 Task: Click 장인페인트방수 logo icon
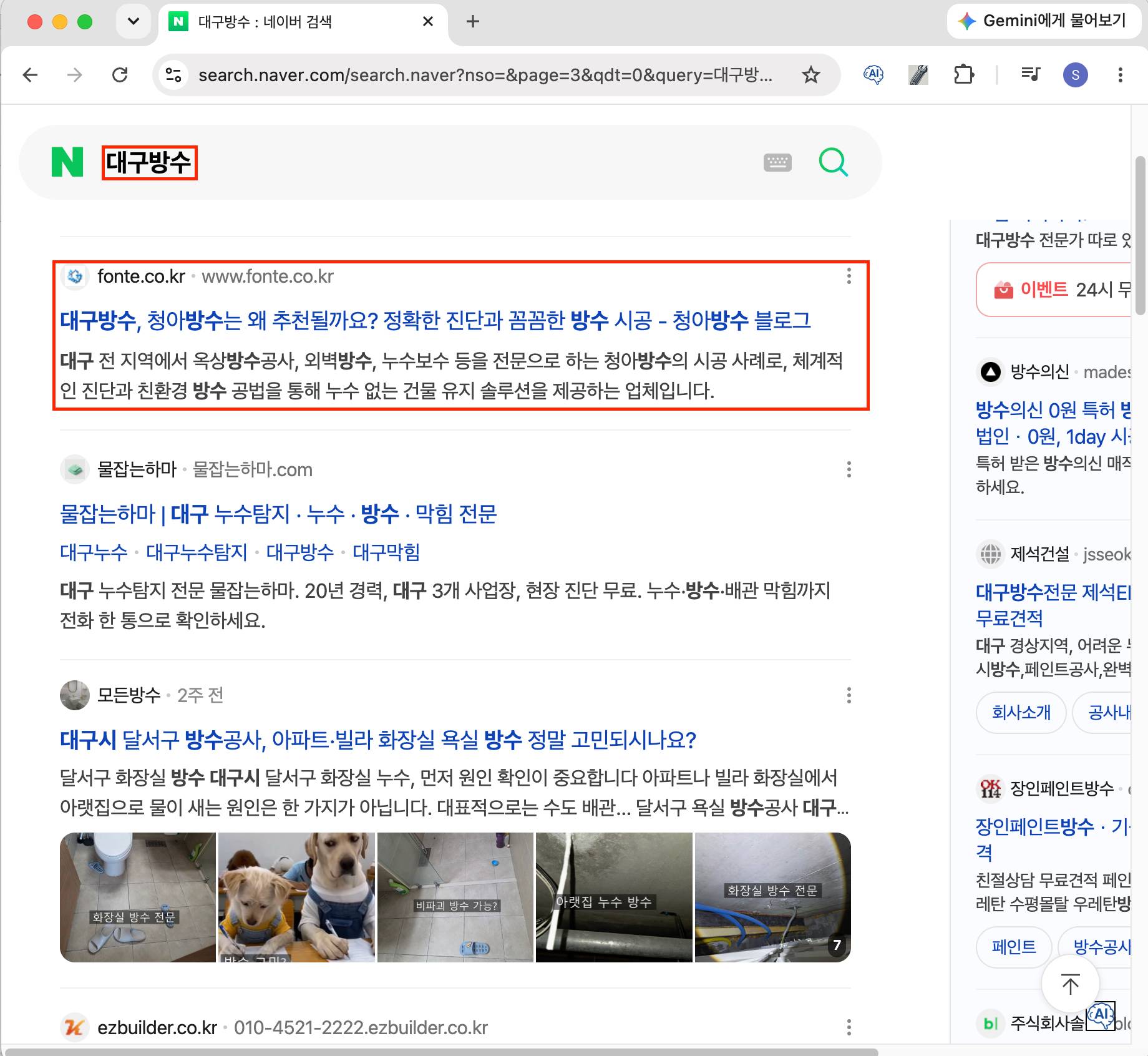click(x=990, y=788)
